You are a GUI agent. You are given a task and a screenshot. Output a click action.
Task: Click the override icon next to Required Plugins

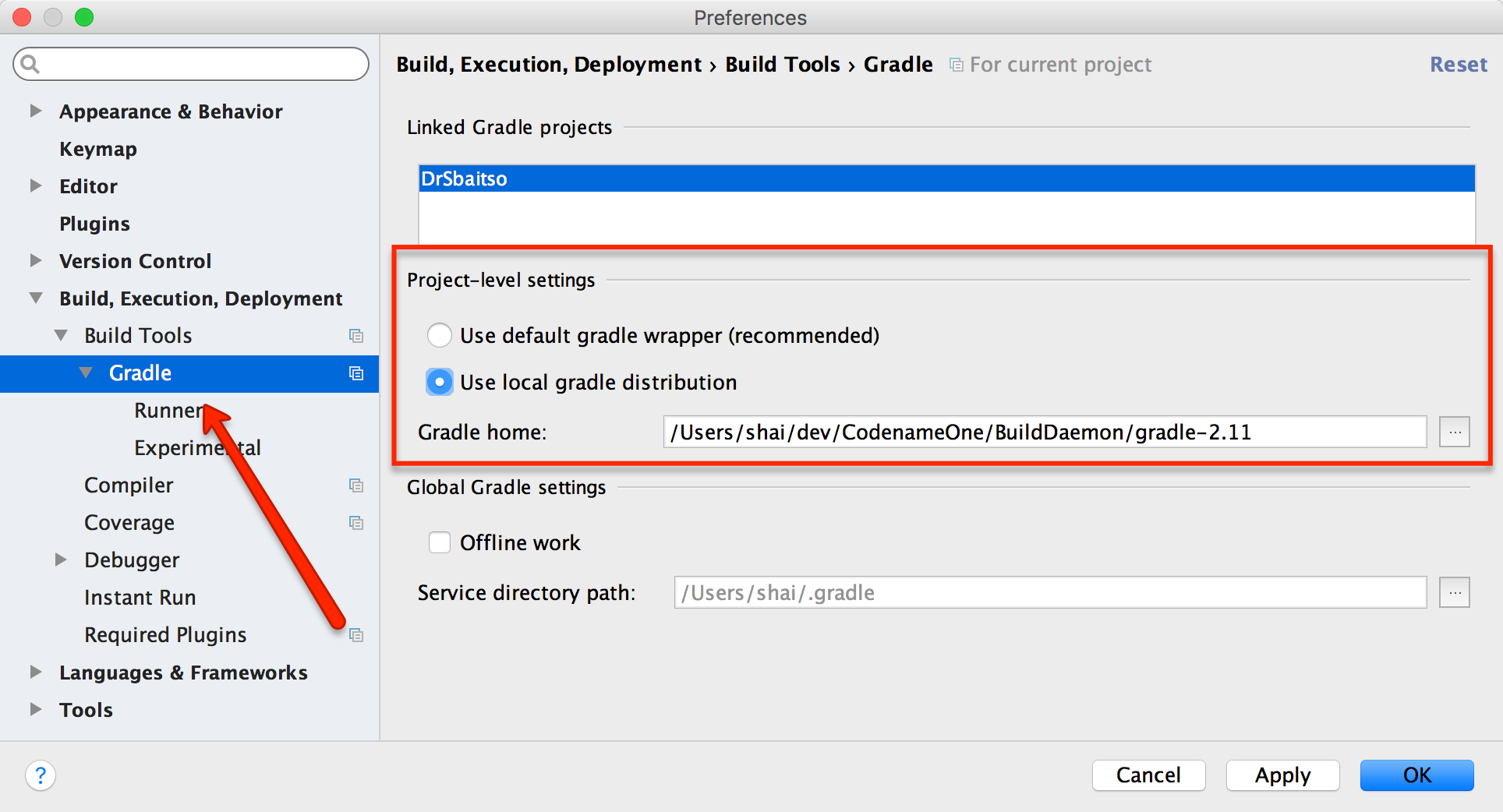(x=357, y=635)
